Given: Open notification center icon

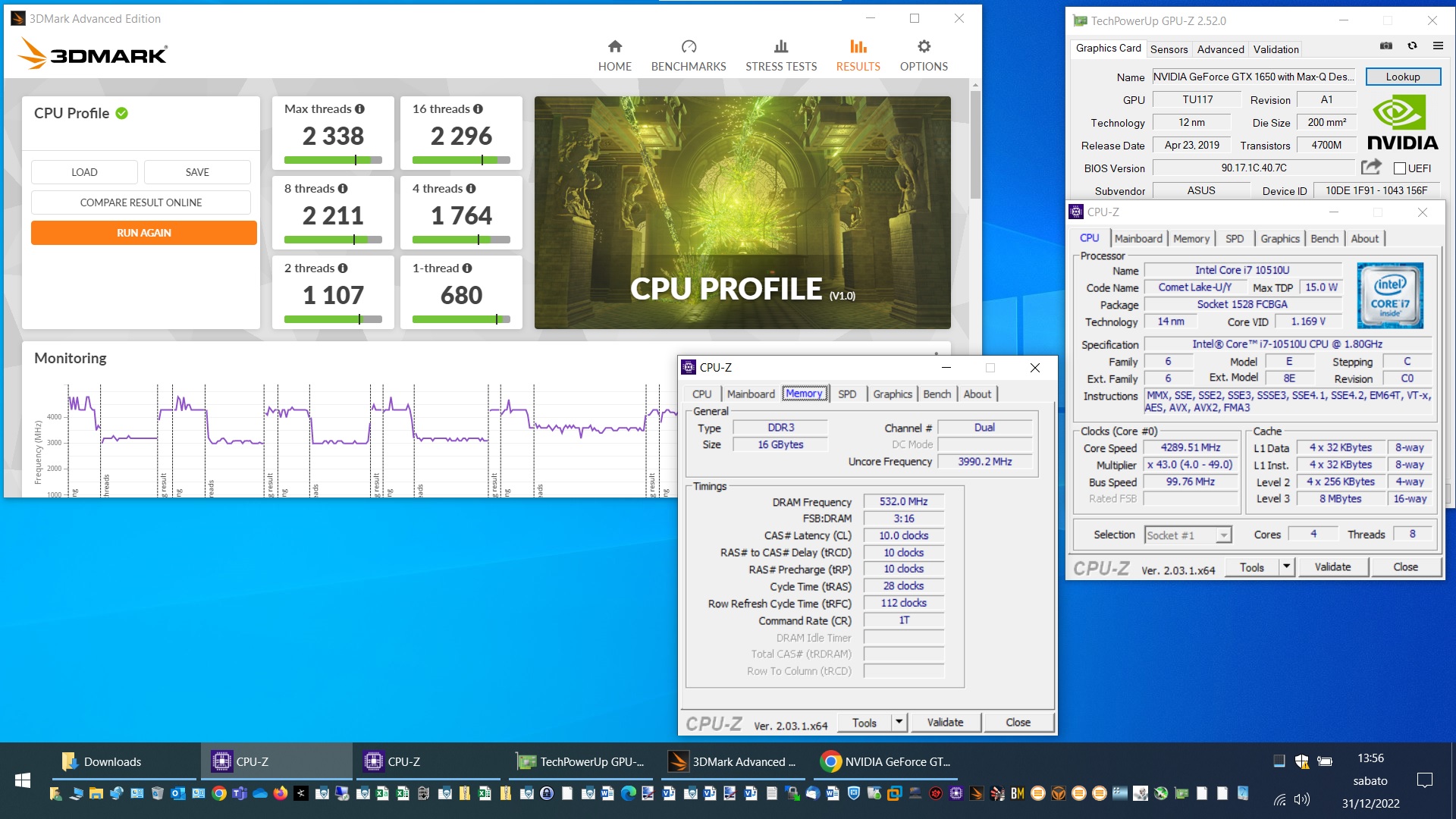Looking at the screenshot, I should (1425, 780).
